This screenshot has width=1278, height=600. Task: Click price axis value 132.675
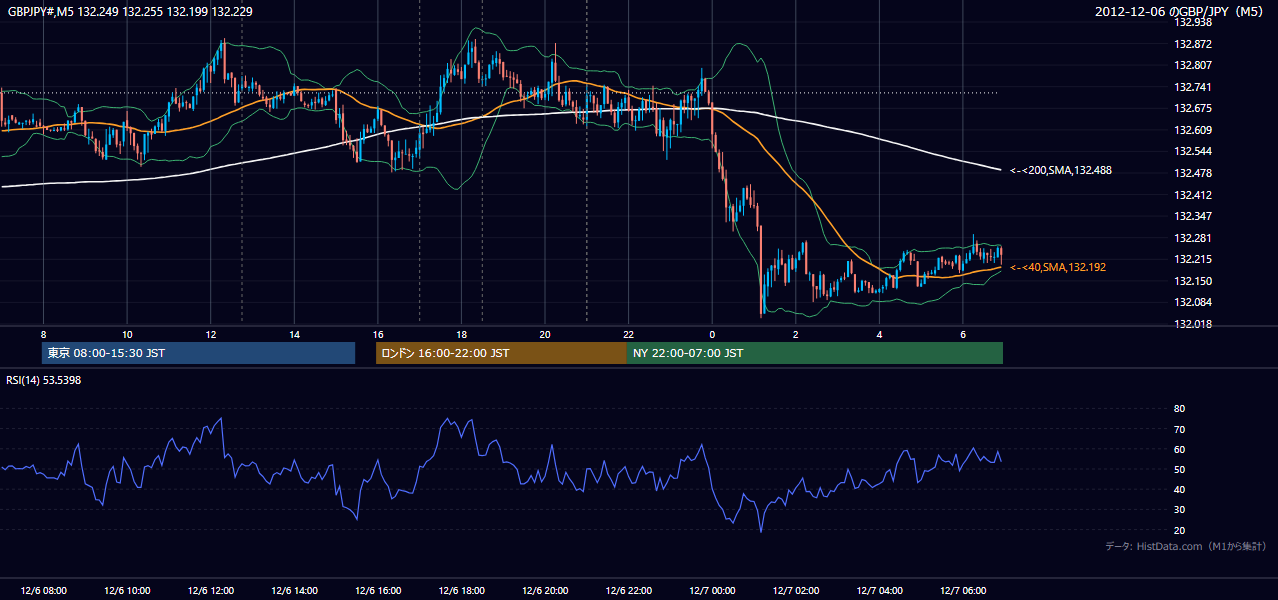[x=1193, y=108]
